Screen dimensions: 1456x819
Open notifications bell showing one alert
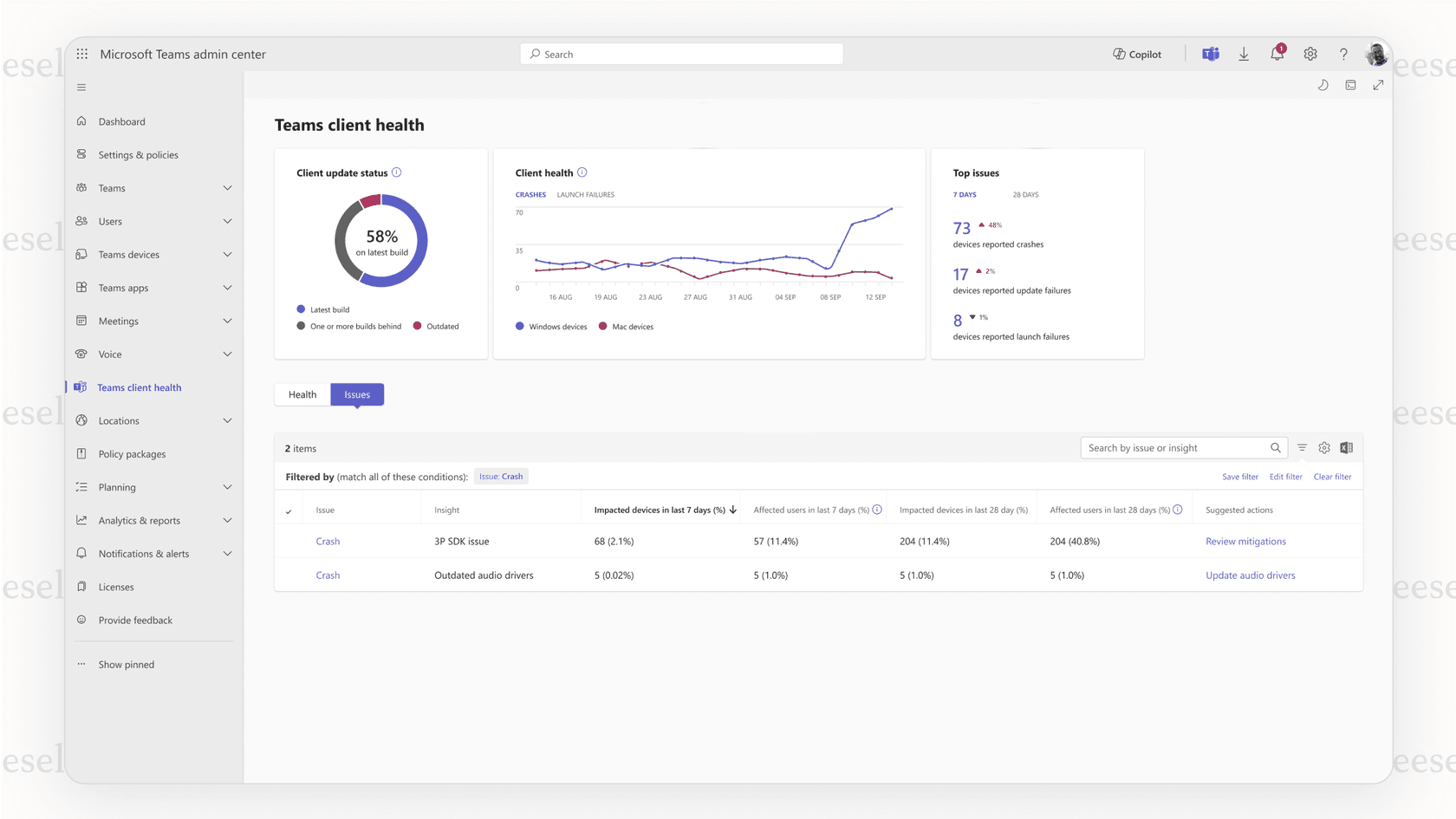pos(1277,54)
